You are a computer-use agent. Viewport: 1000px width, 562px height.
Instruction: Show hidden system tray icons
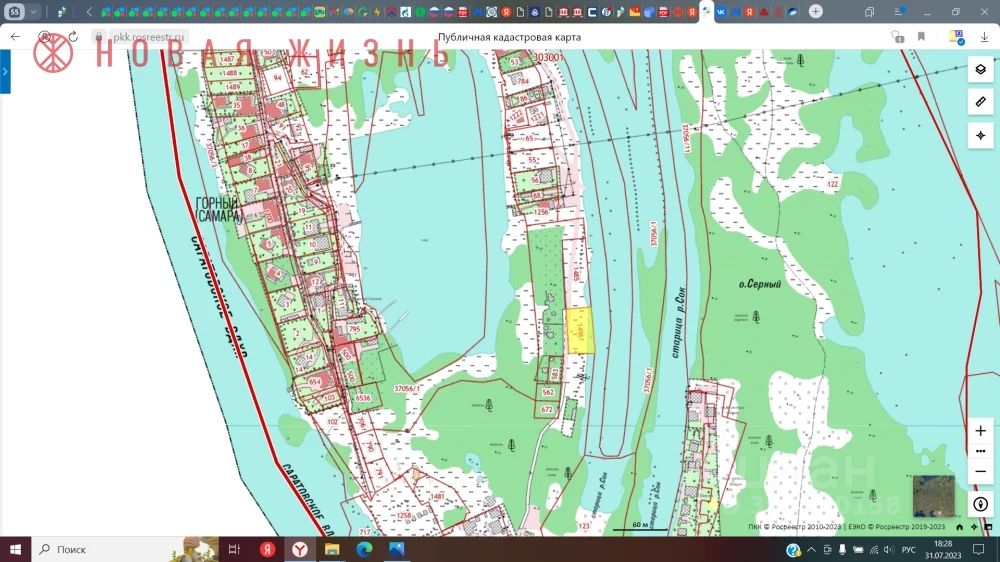click(811, 550)
